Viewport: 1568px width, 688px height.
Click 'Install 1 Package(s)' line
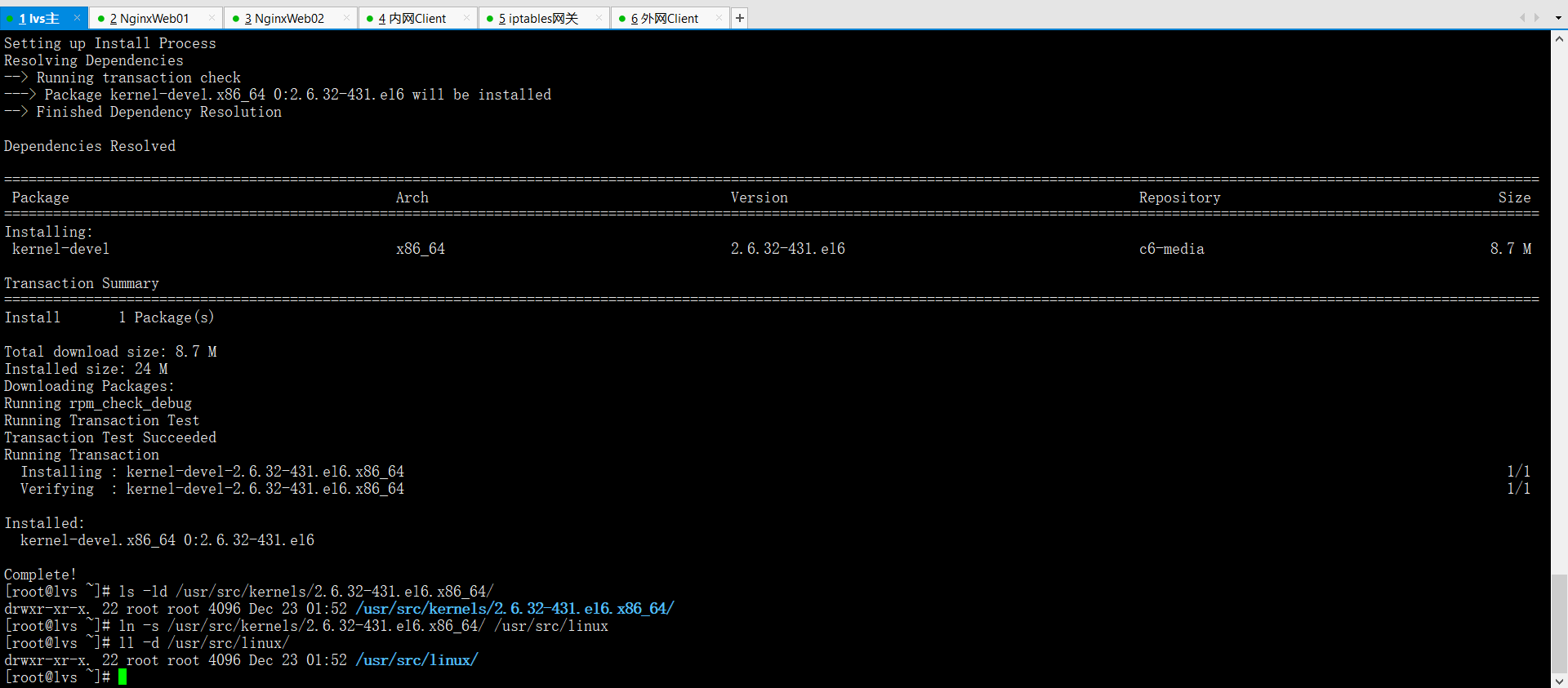109,317
